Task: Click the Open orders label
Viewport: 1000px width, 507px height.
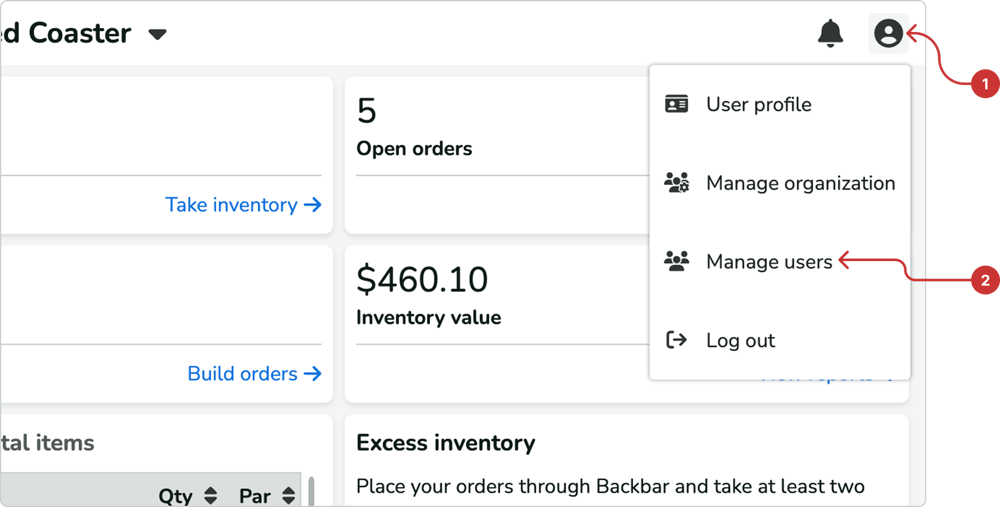Action: [415, 149]
